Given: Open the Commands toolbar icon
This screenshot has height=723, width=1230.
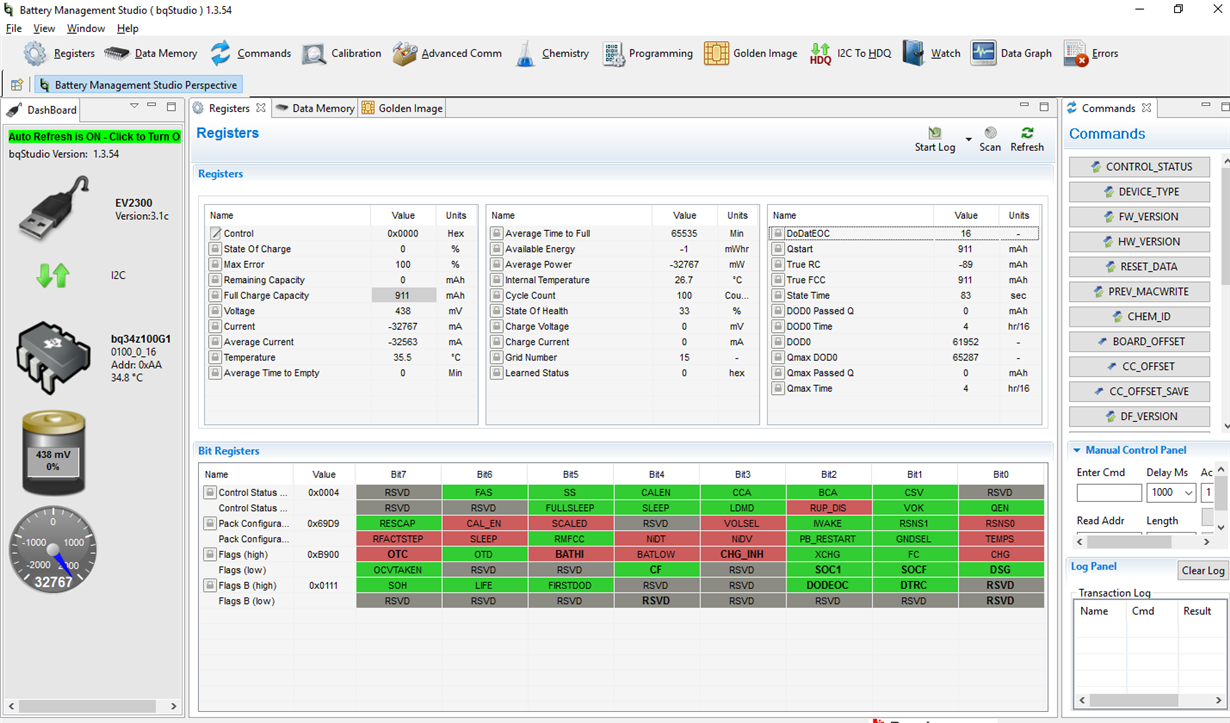Looking at the screenshot, I should pyautogui.click(x=250, y=53).
